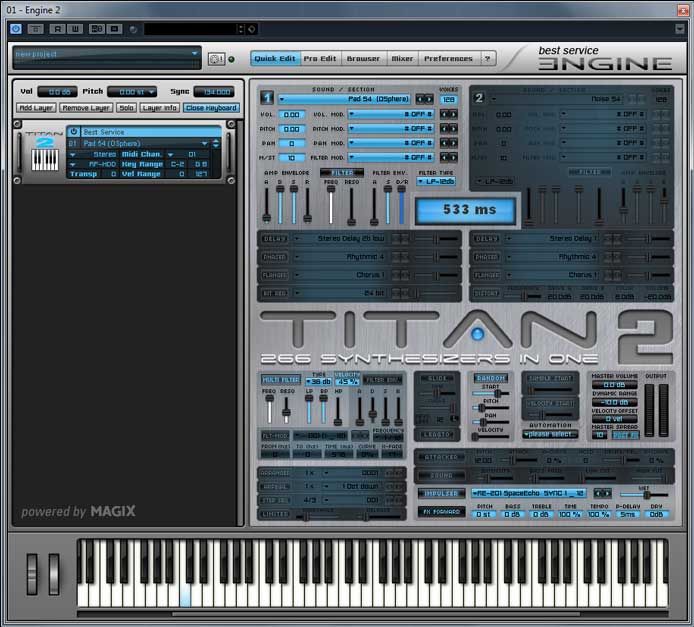Select sound section 2 number icon

pos(479,98)
